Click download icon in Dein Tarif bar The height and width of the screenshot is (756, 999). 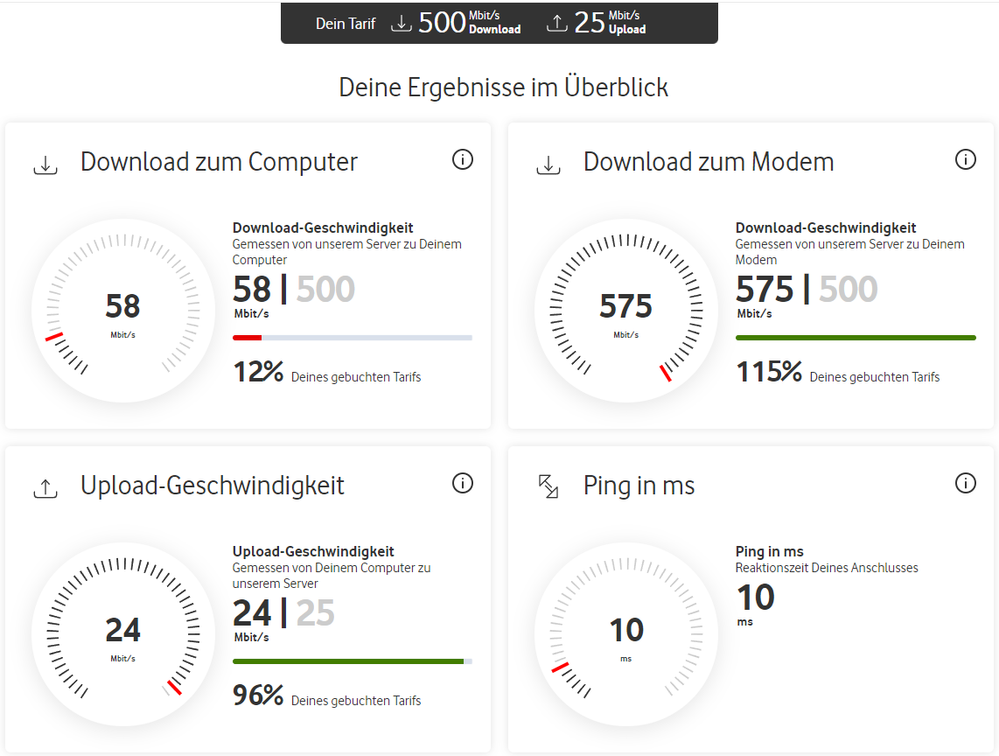401,23
